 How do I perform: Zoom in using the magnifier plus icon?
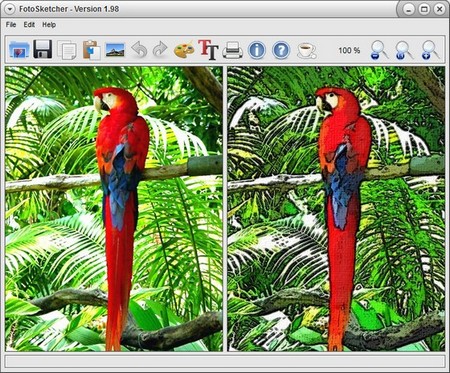click(430, 50)
